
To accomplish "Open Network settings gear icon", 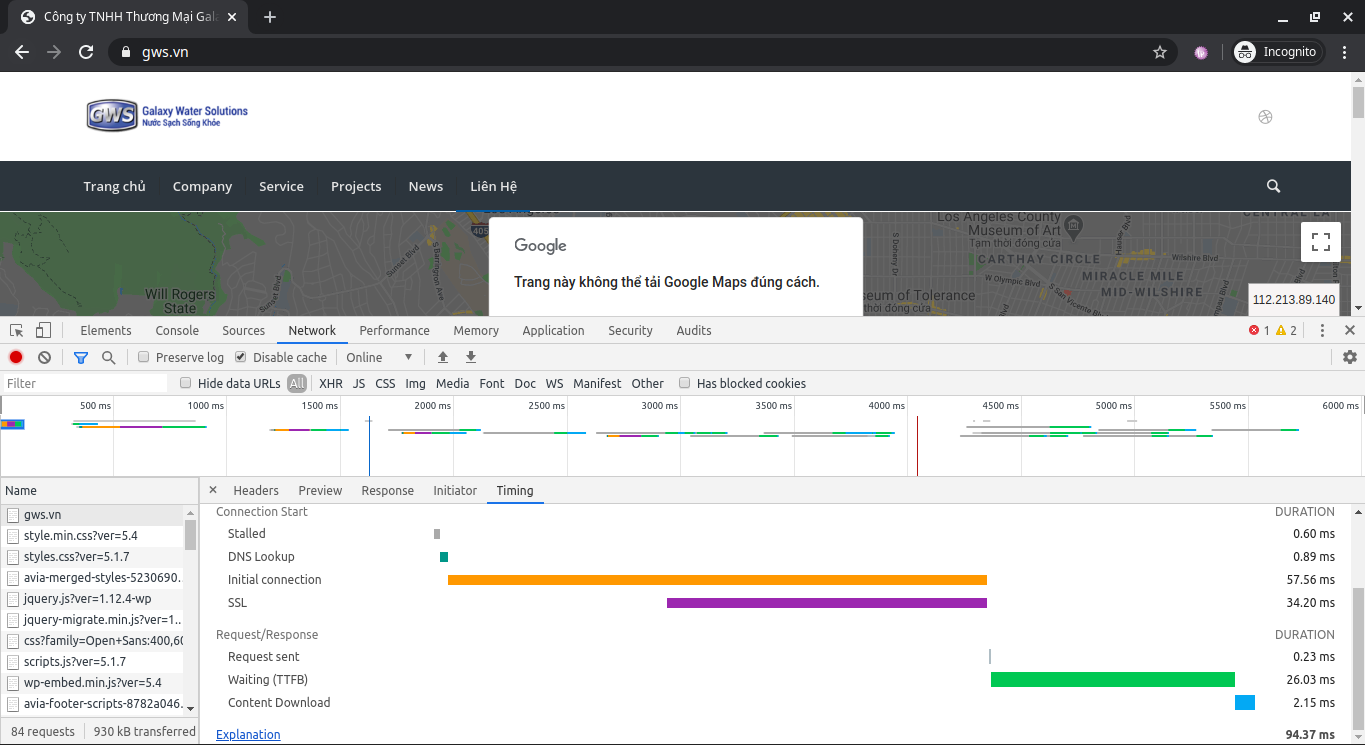I will [x=1350, y=357].
